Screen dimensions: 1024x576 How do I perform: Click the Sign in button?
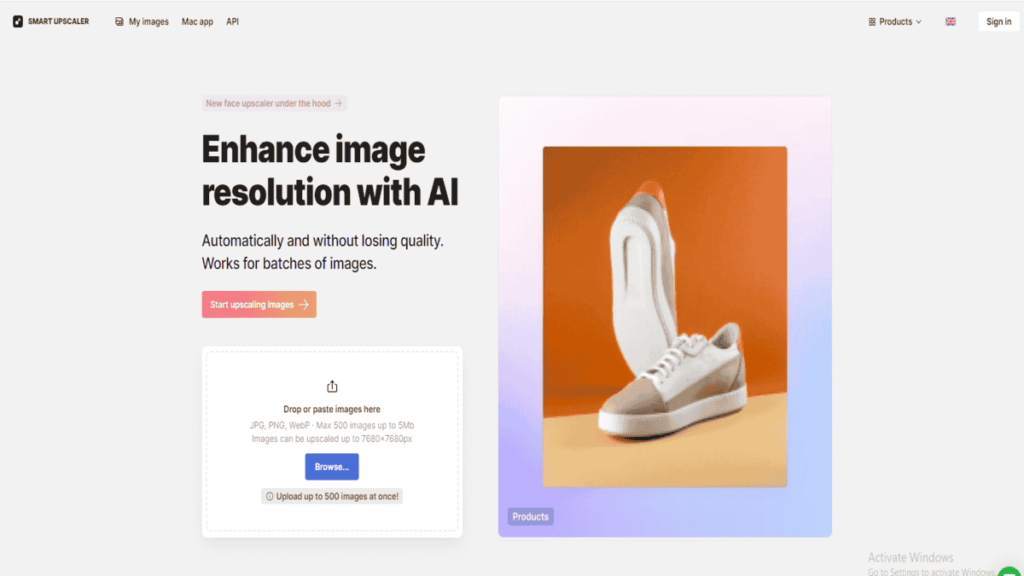[999, 22]
